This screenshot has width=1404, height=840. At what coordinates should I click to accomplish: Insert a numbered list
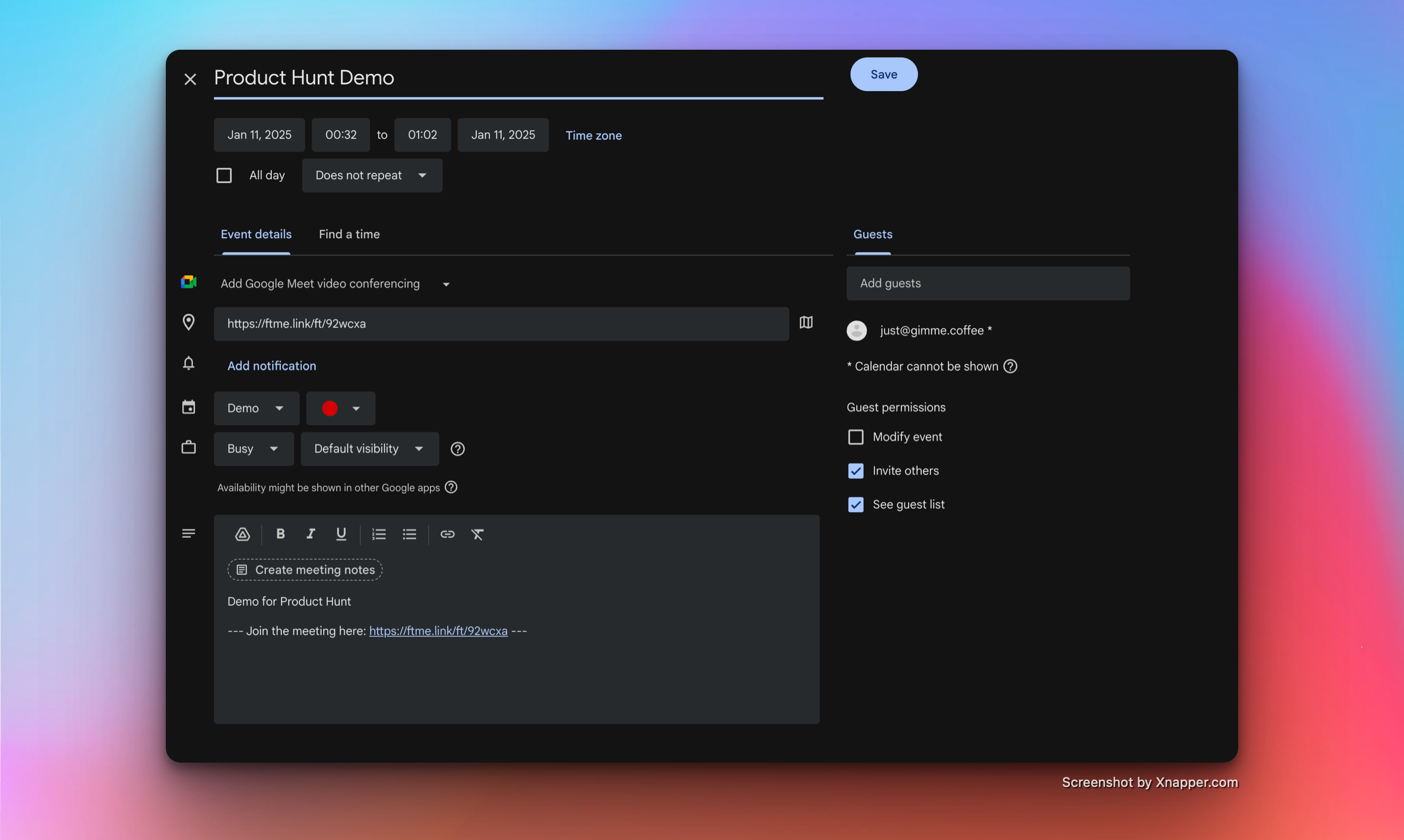click(x=379, y=534)
